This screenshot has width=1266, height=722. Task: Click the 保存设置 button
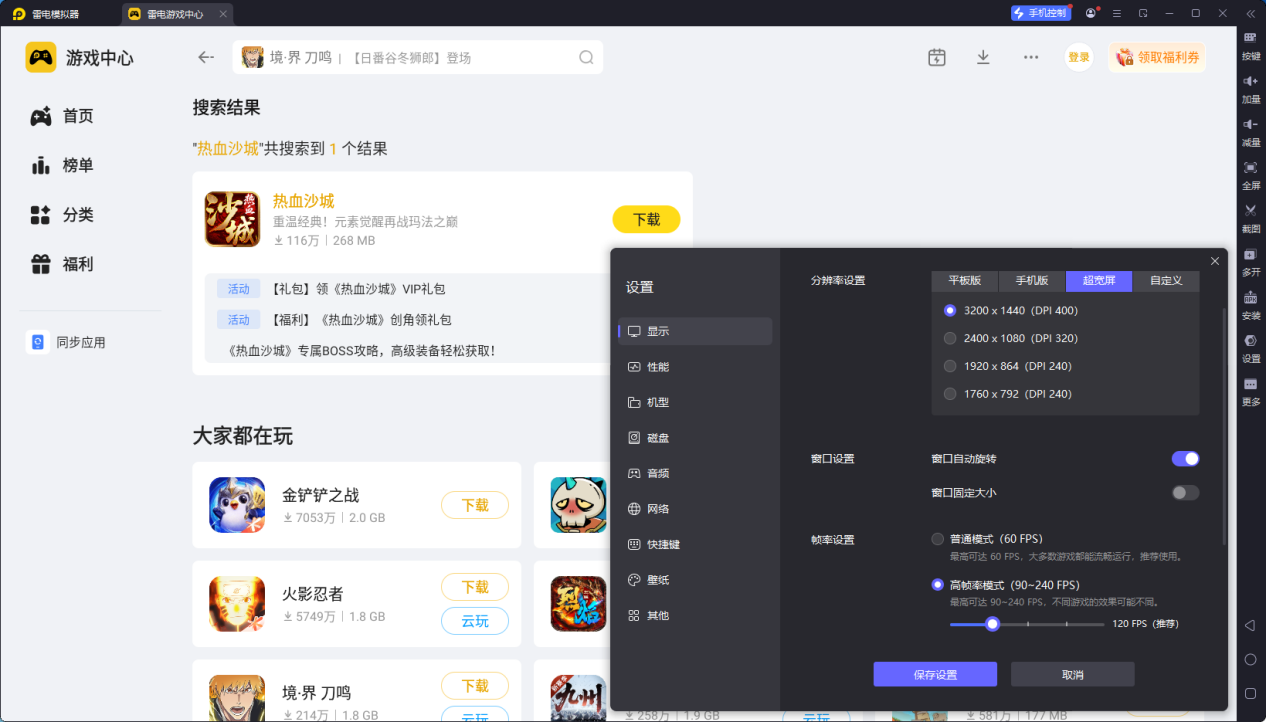click(935, 674)
